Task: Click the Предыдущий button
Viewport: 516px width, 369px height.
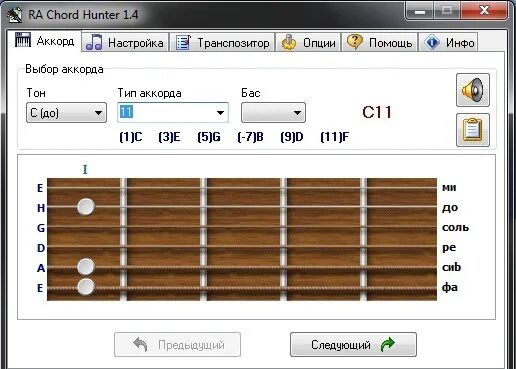Action: 177,344
